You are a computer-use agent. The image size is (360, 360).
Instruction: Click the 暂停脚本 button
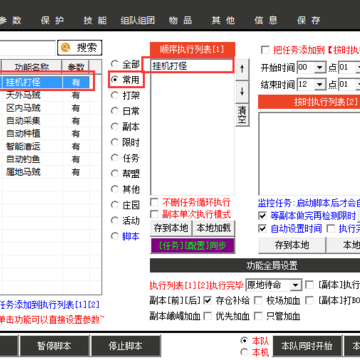[x=54, y=346]
